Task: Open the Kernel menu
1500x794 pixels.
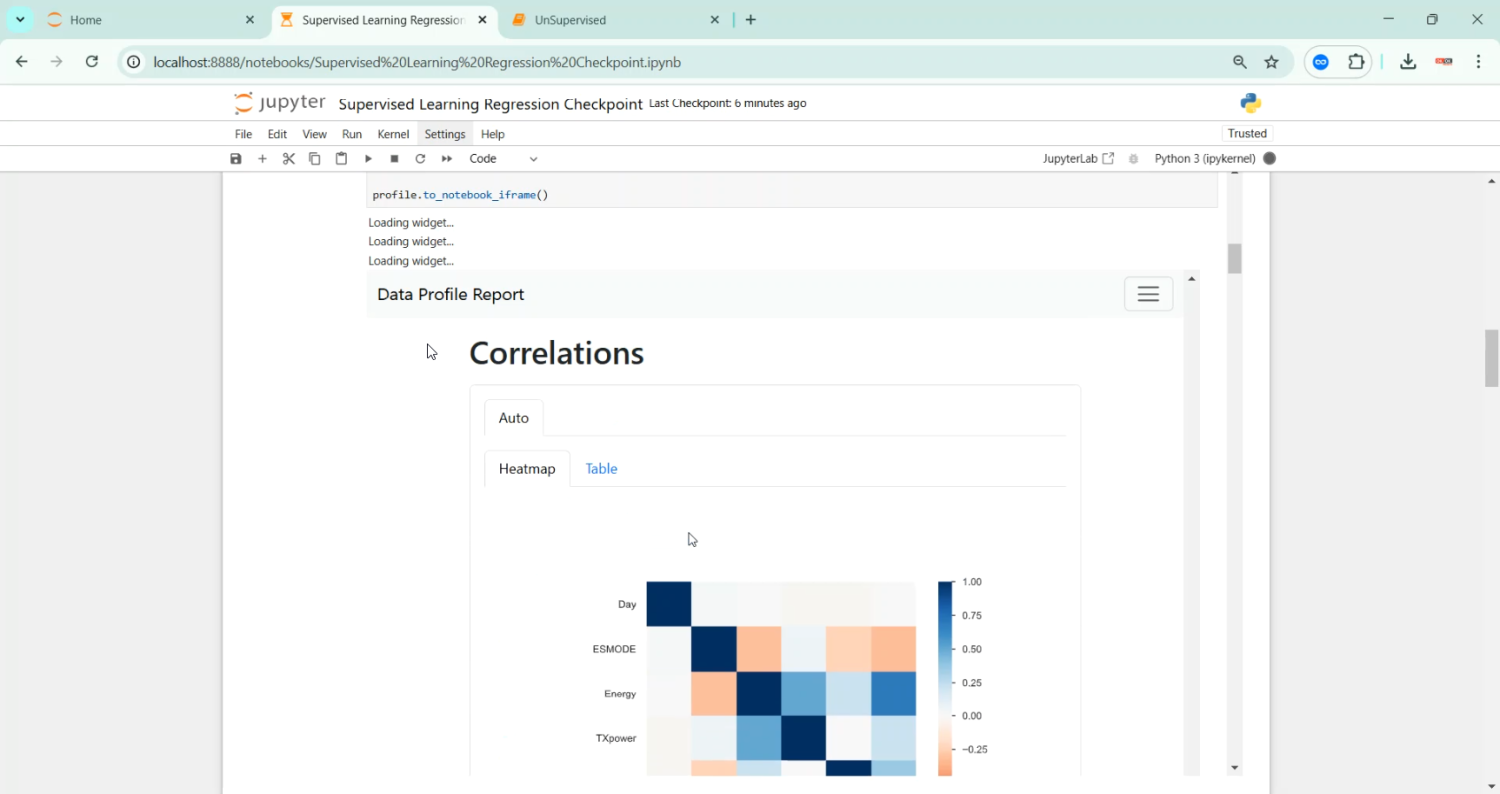Action: coord(393,133)
